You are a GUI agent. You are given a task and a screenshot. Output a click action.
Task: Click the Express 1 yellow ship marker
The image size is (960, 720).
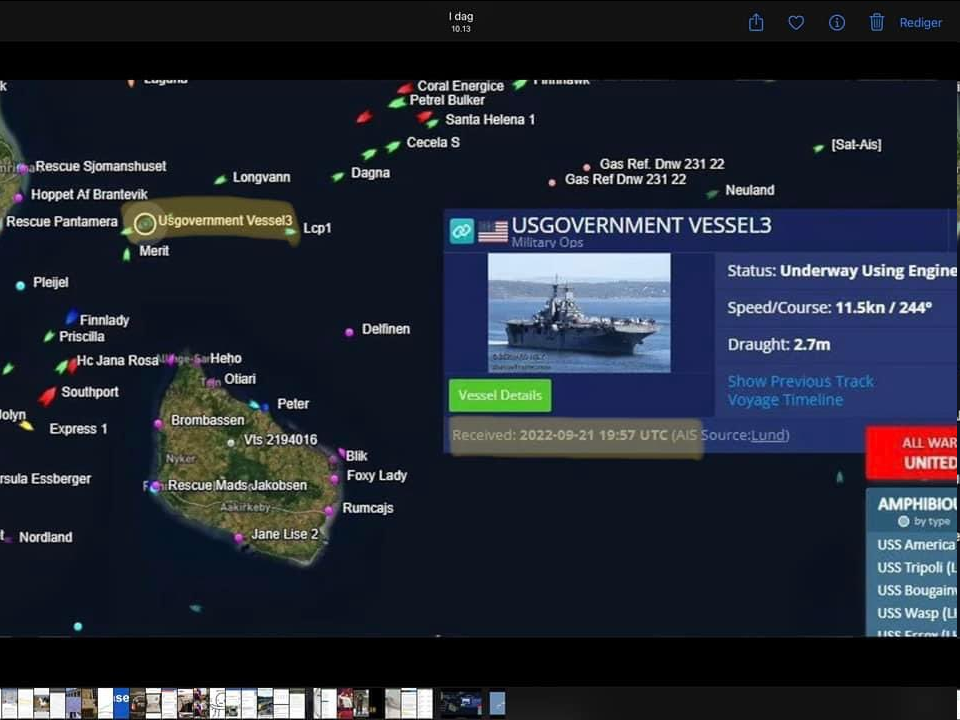[26, 425]
